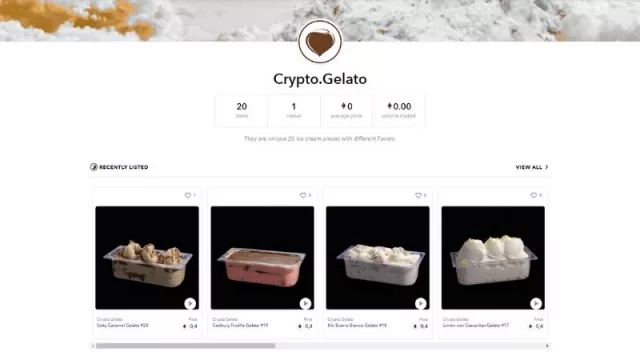
Task: Open Cadbury Frutilla Gelato #19 title link
Action: [x=240, y=326]
